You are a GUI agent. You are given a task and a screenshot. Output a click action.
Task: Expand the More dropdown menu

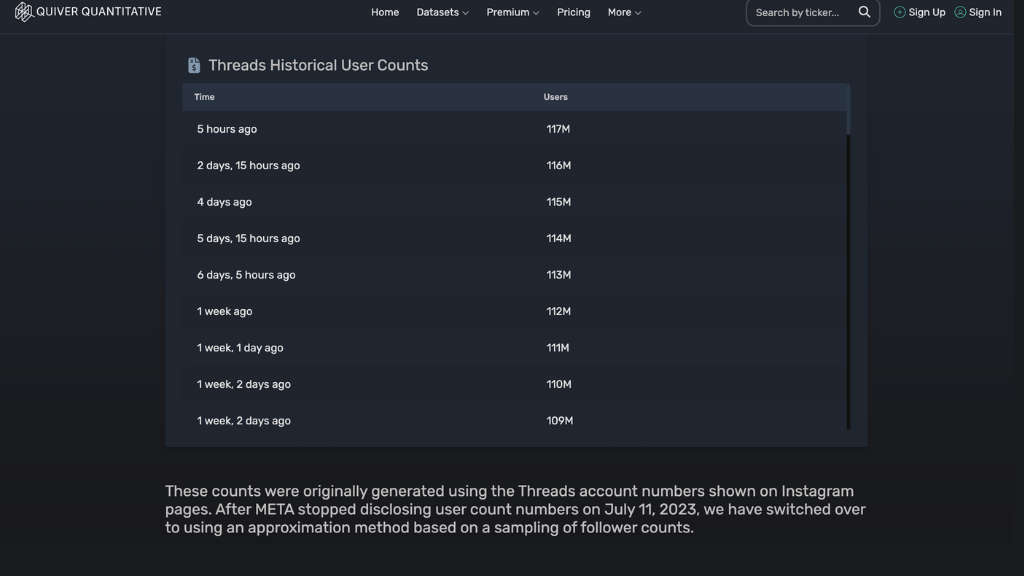[x=624, y=12]
